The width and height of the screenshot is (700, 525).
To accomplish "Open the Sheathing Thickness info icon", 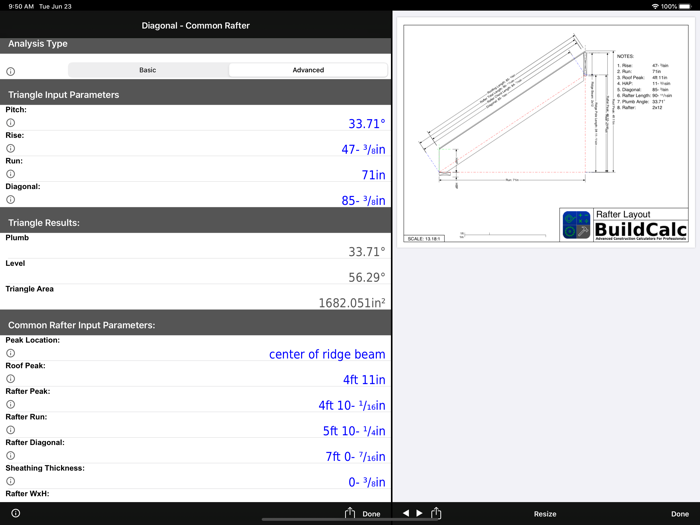I will [x=11, y=481].
